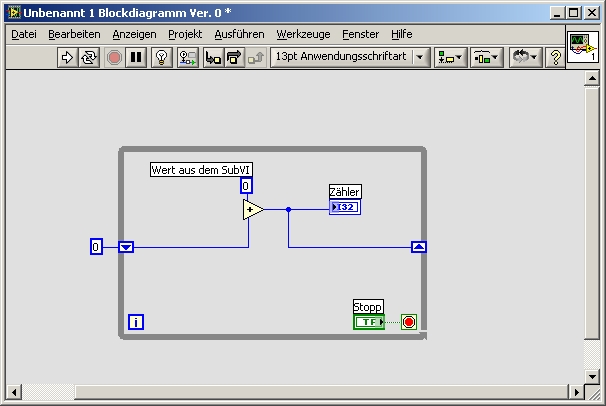This screenshot has height=406, width=606.
Task: Select the left shift register
Action: (126, 247)
